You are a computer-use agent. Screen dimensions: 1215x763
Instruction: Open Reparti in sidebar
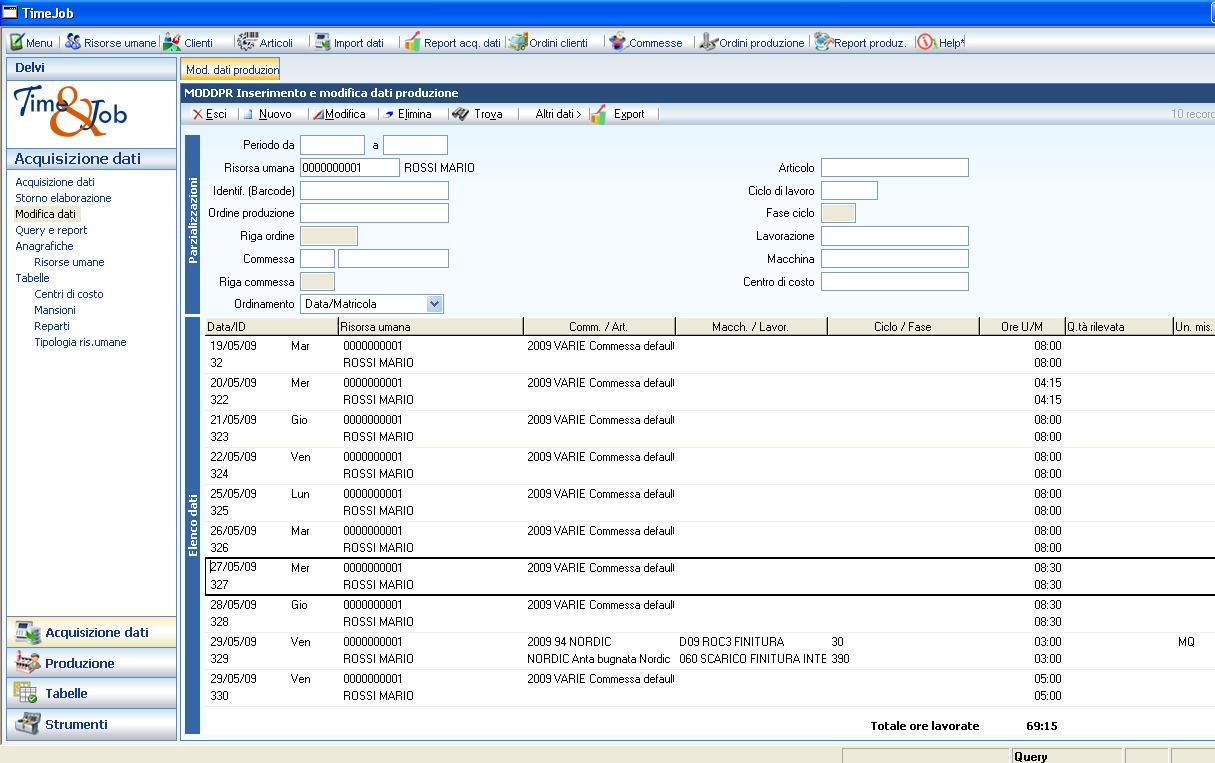tap(52, 326)
